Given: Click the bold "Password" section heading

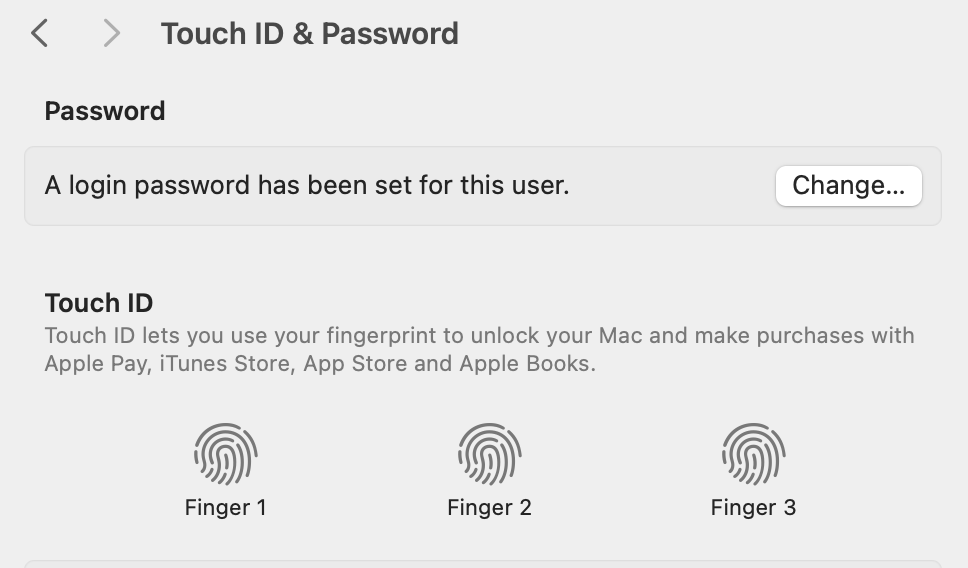Looking at the screenshot, I should 105,111.
